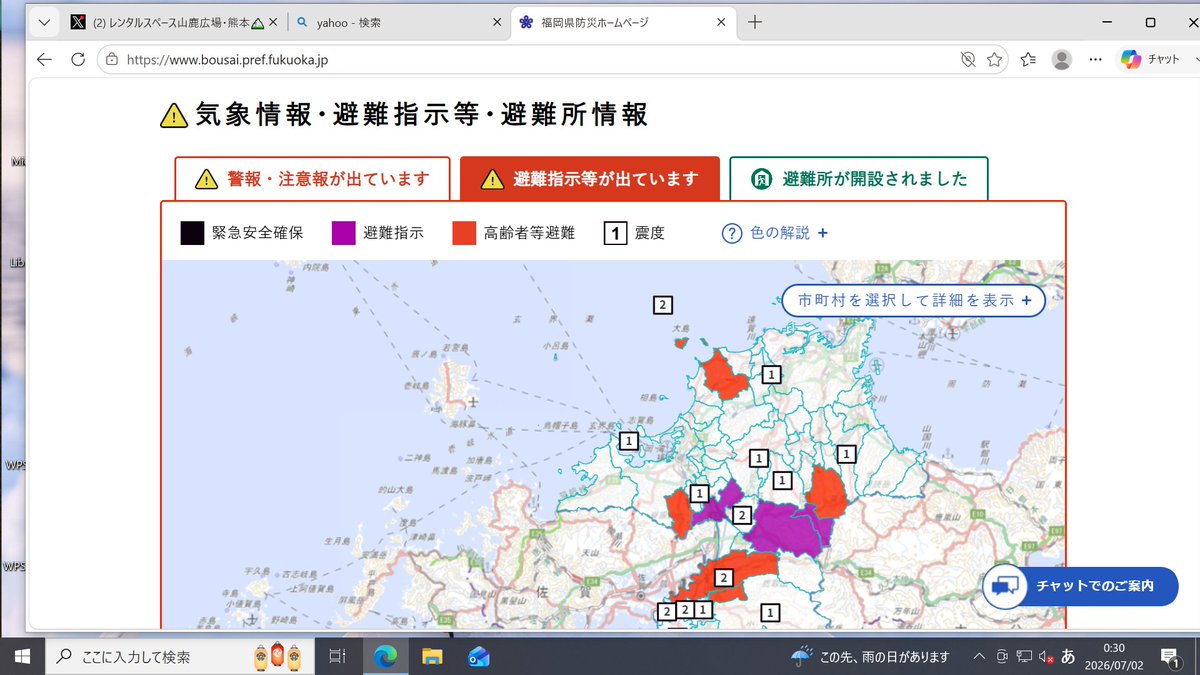Show hidden system tray icons
Screen dimensions: 1200x675
pos(979,656)
